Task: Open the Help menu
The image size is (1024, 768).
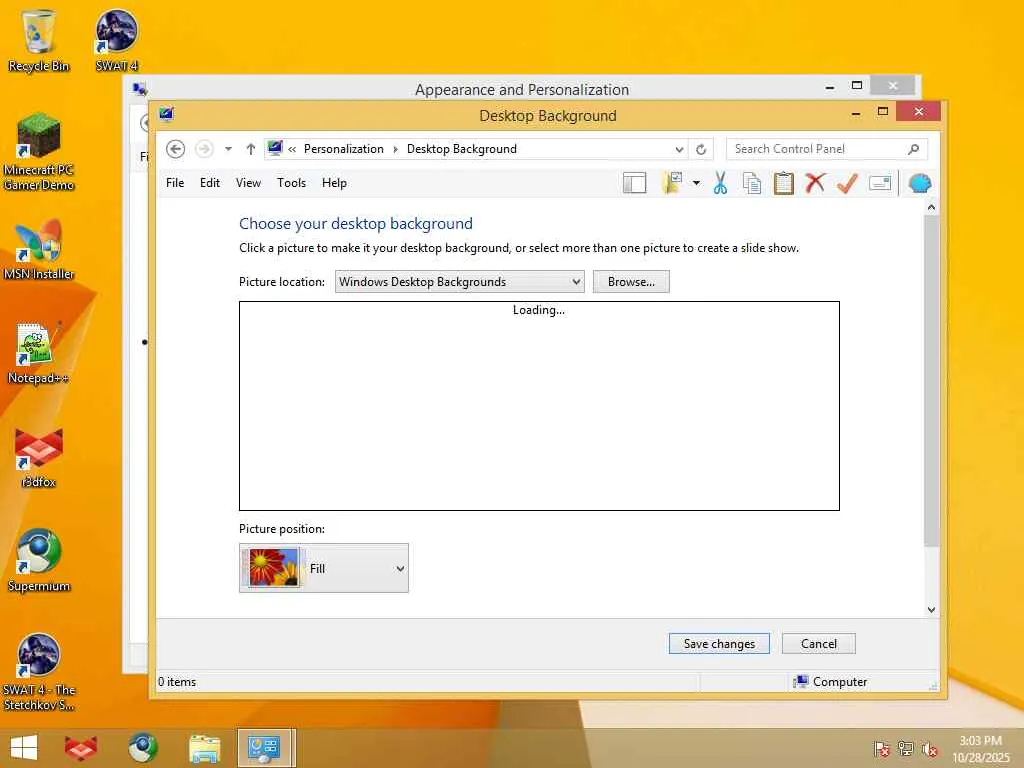Action: pos(334,183)
